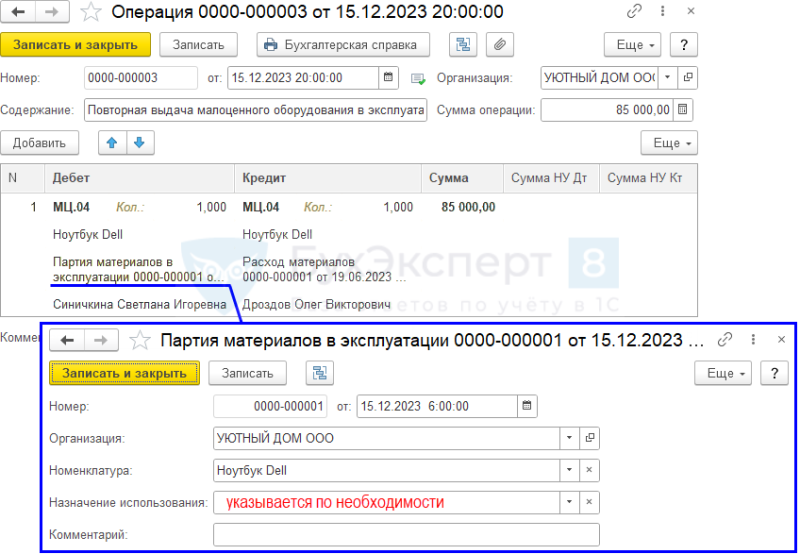This screenshot has height=554, width=800.
Task: Clear the Номенклатура field with x
Action: [589, 470]
